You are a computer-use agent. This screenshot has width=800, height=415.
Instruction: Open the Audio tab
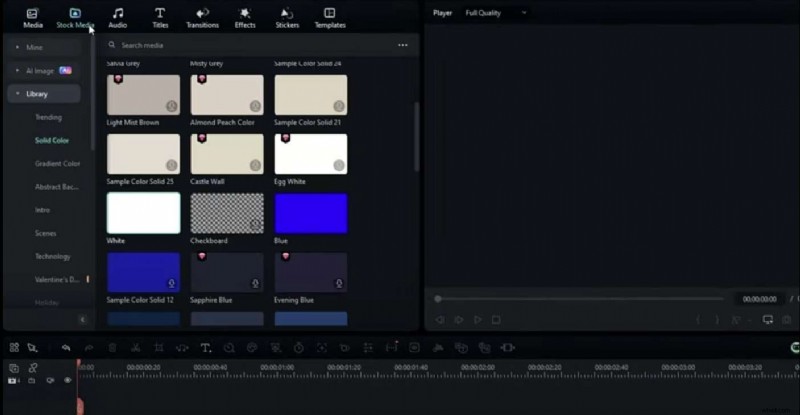117,17
